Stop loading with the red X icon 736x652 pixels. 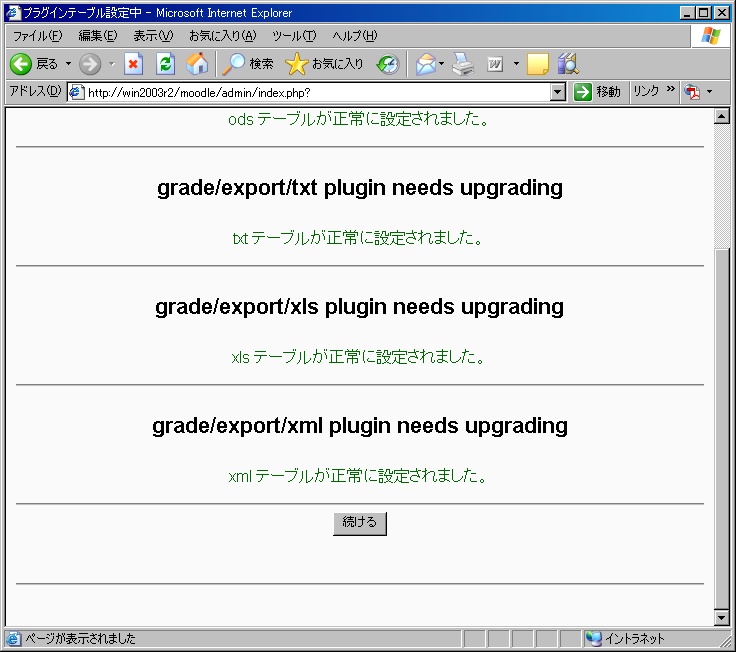point(133,64)
